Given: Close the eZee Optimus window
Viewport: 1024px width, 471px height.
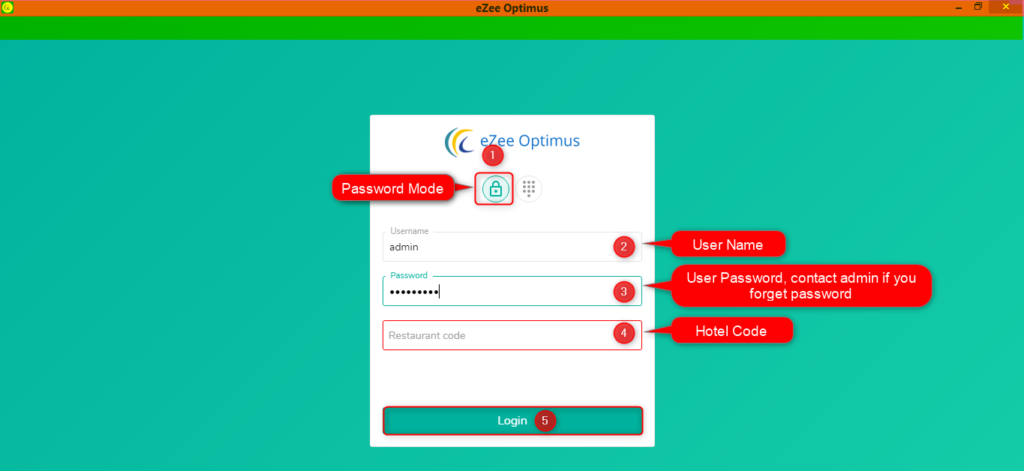Looking at the screenshot, I should 1006,7.
